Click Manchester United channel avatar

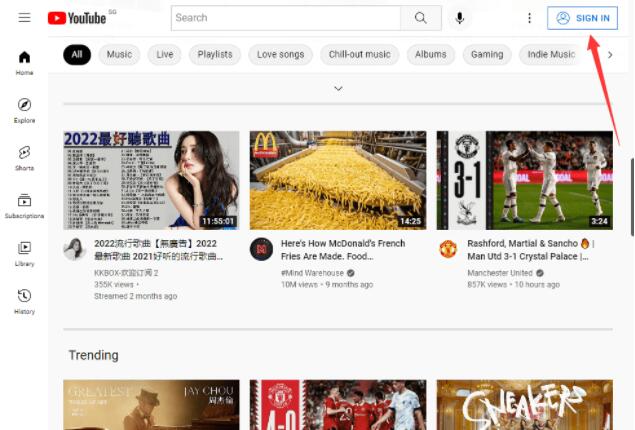point(448,249)
